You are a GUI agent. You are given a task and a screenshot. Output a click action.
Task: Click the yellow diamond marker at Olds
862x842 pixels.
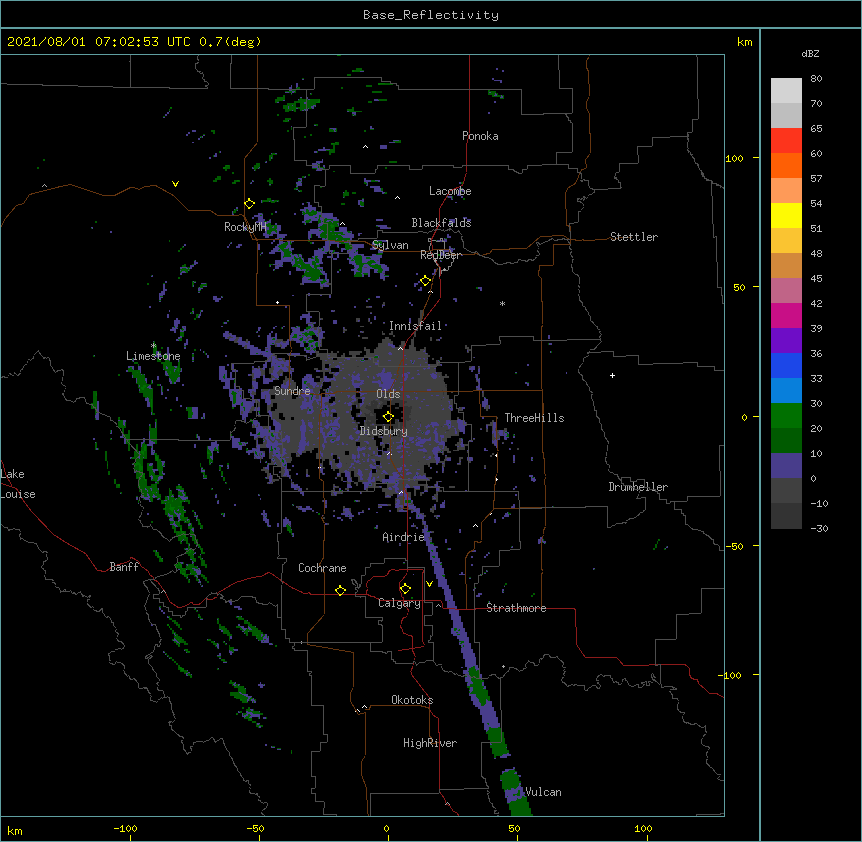pos(388,417)
